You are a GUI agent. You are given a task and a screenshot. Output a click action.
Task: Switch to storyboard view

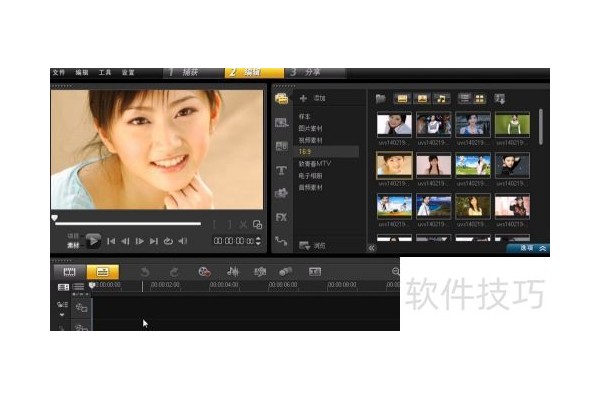(x=69, y=272)
